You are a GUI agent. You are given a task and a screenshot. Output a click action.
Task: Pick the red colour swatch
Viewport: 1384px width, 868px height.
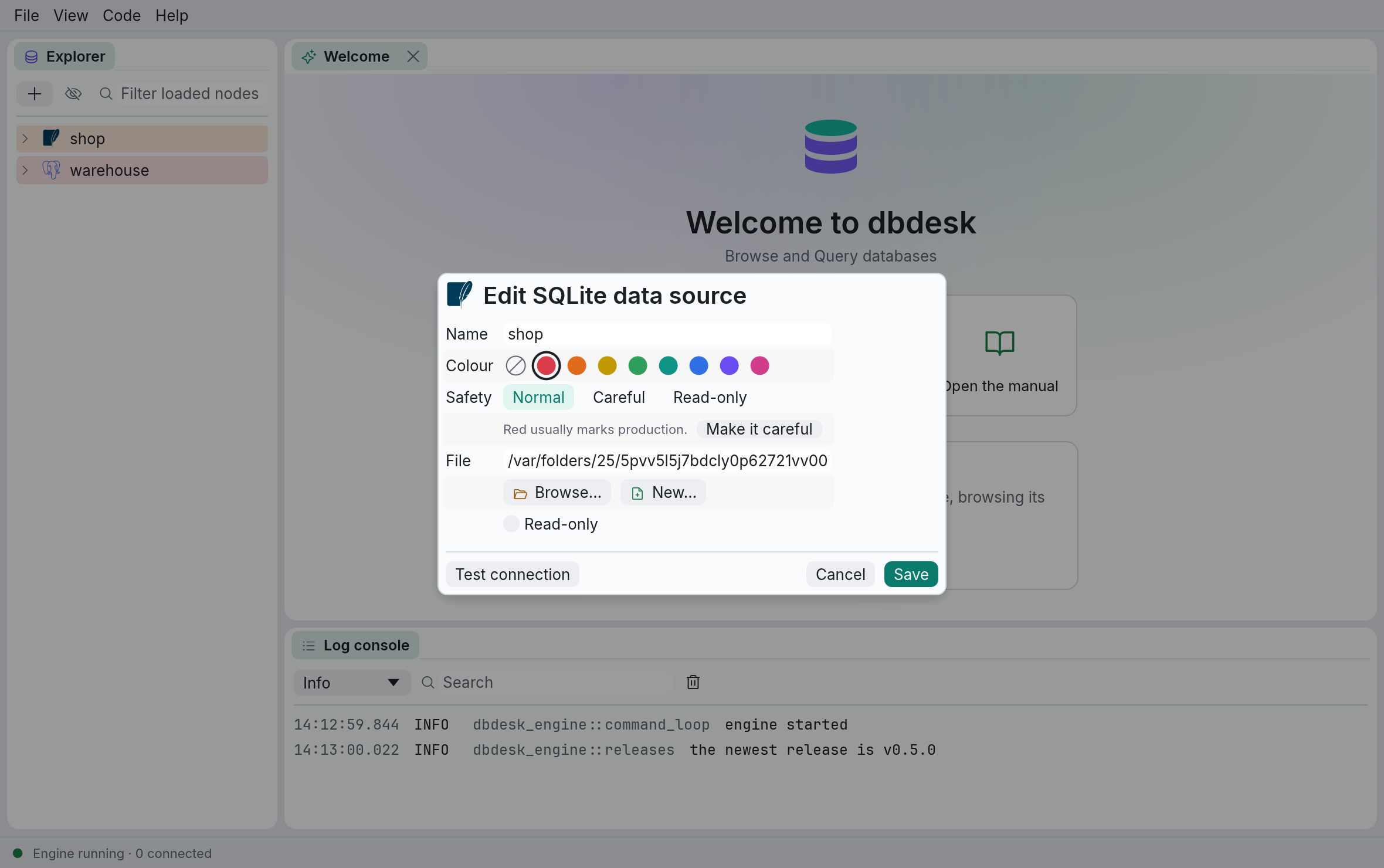tap(546, 366)
